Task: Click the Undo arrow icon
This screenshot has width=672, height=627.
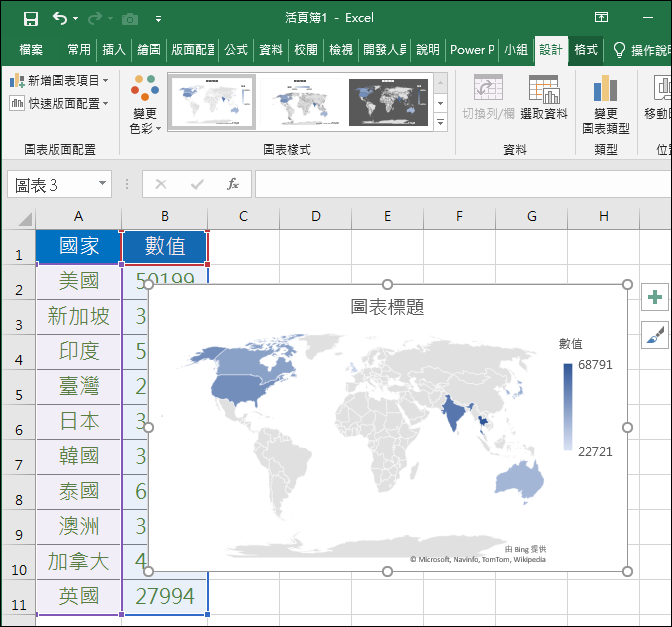Action: point(60,18)
